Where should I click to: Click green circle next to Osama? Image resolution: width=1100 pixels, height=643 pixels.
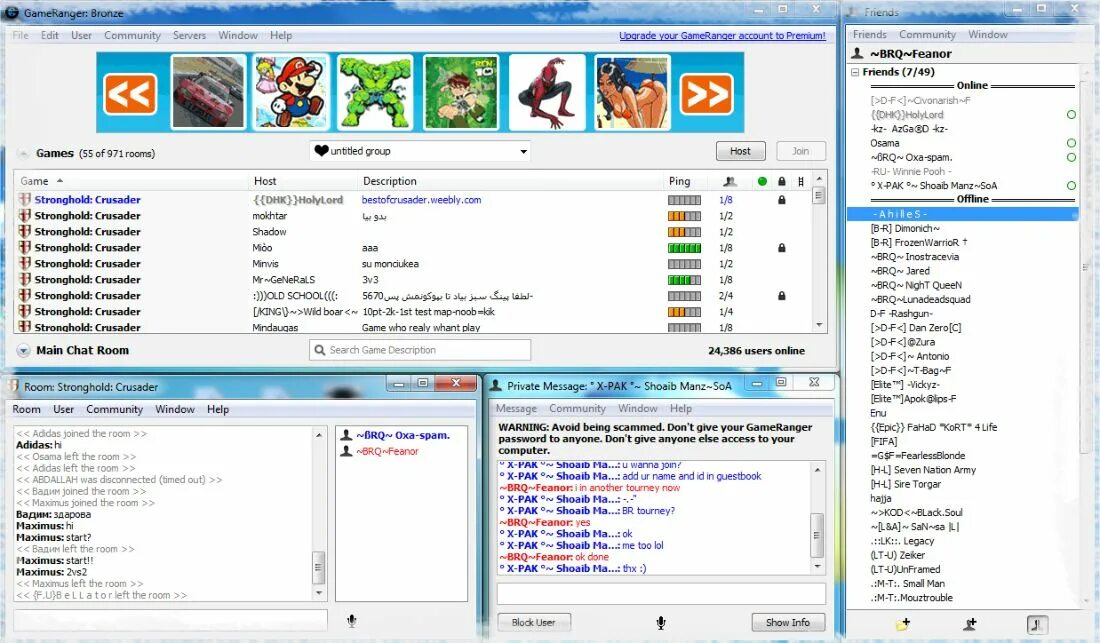(1071, 143)
